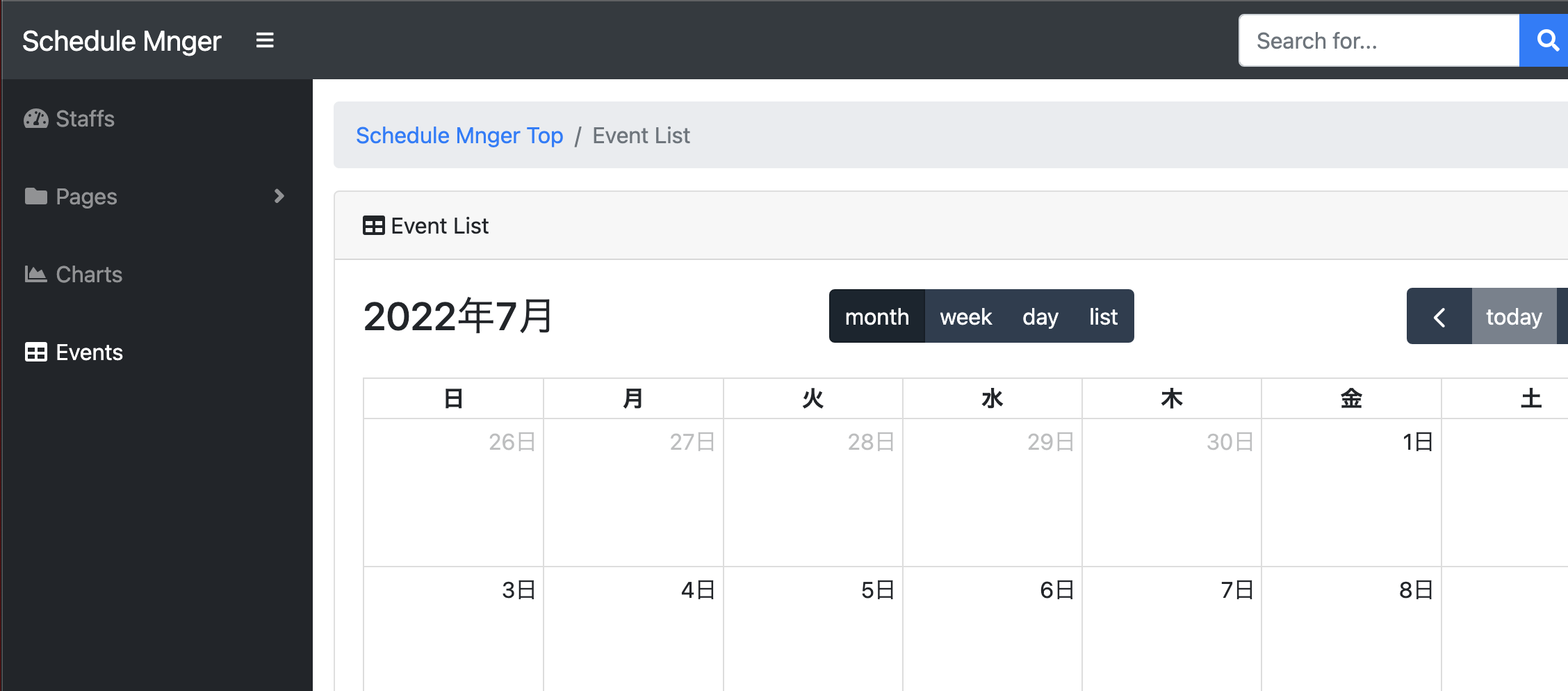
Task: Switch calendar to month view
Action: click(x=876, y=317)
